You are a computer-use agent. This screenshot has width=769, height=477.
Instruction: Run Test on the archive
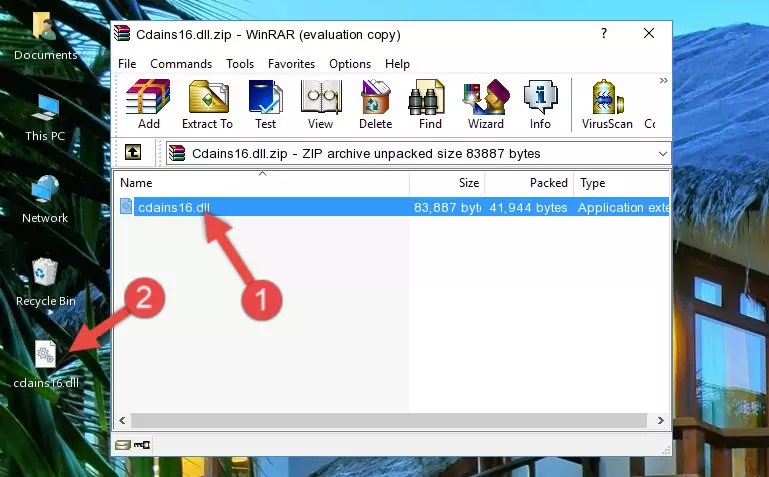[x=265, y=104]
